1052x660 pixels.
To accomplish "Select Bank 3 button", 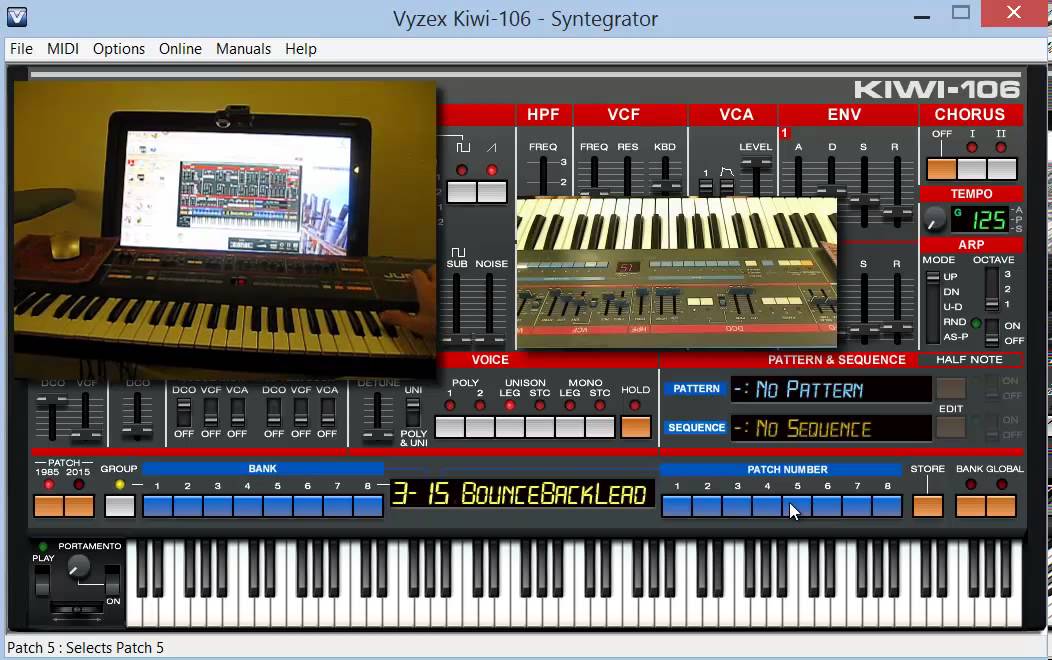I will (x=217, y=506).
